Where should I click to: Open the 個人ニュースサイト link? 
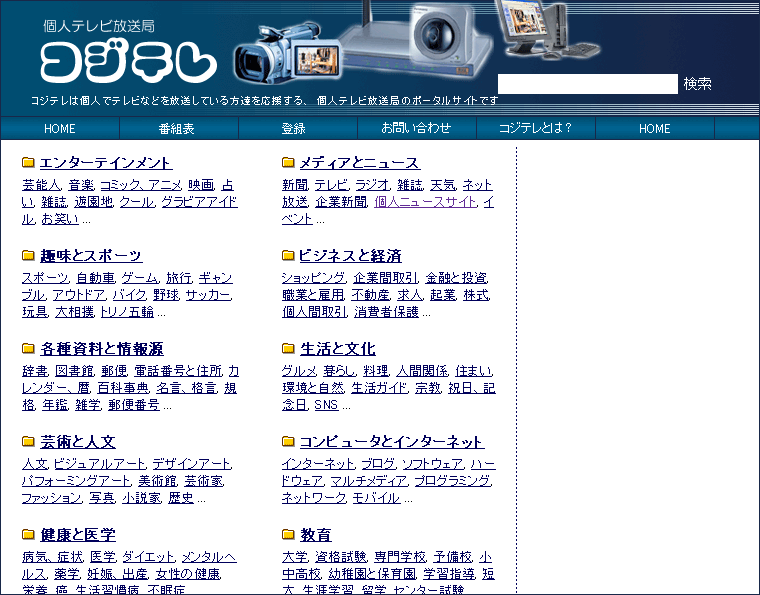426,202
